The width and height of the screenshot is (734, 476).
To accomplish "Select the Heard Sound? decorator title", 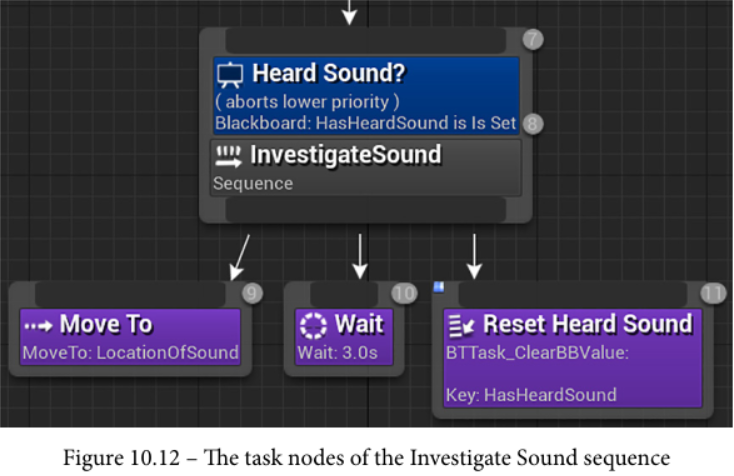I will point(329,73).
